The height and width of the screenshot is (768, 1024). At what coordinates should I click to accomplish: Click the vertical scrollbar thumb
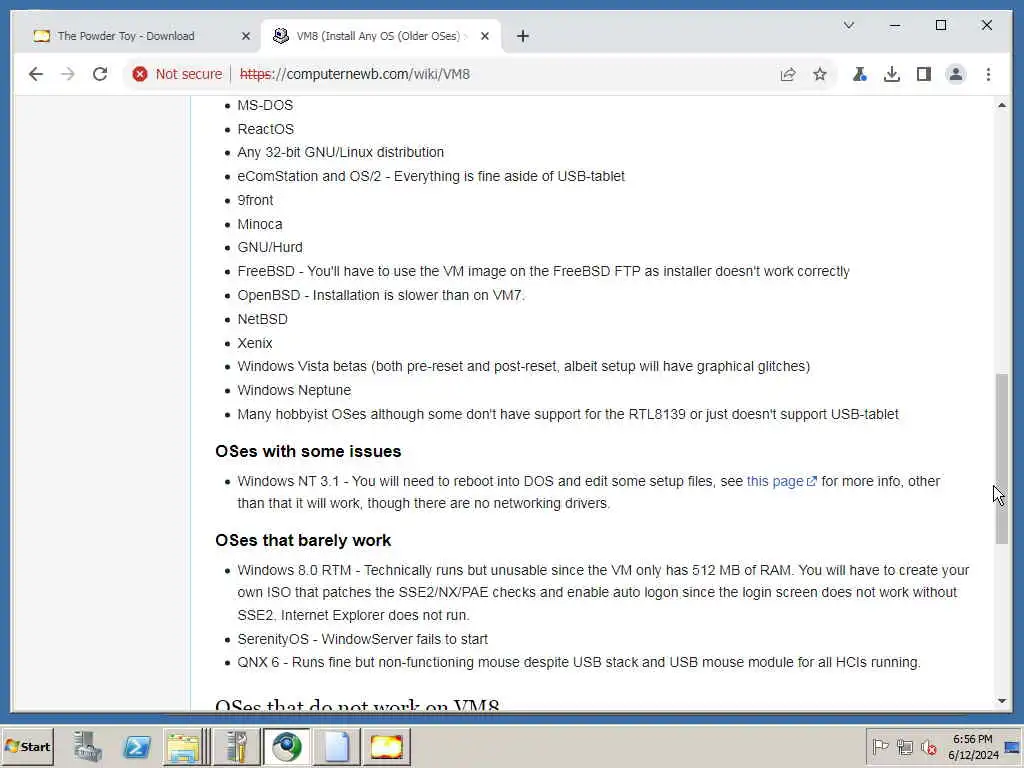1002,458
